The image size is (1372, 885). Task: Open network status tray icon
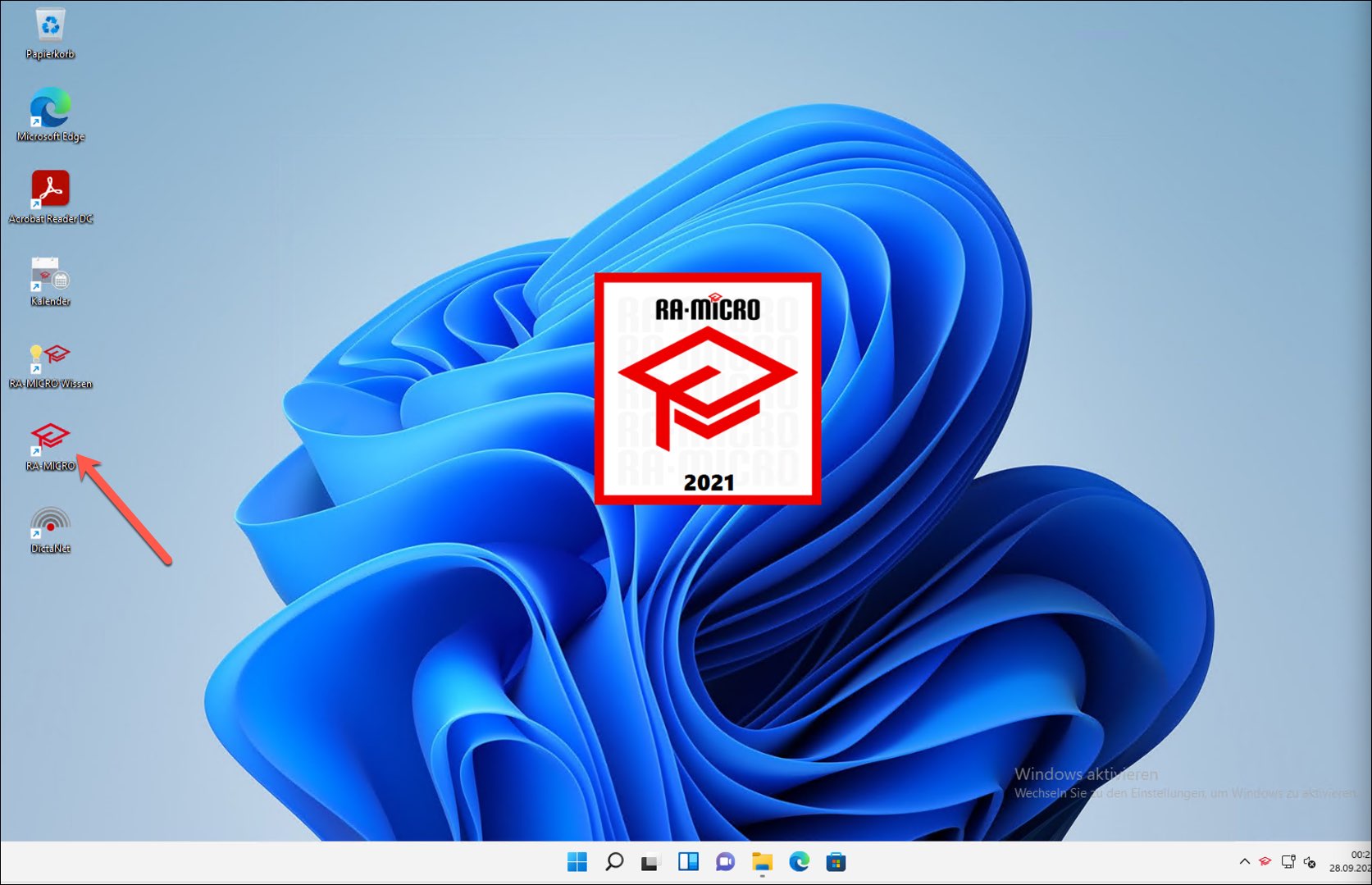coord(1288,862)
